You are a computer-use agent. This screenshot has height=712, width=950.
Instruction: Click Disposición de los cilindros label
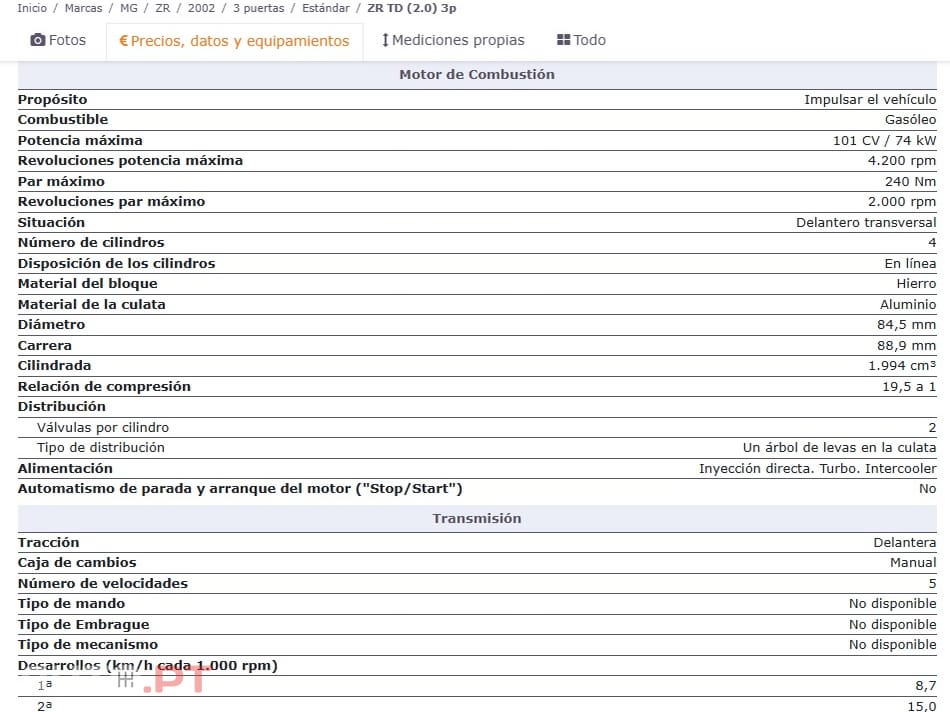116,264
